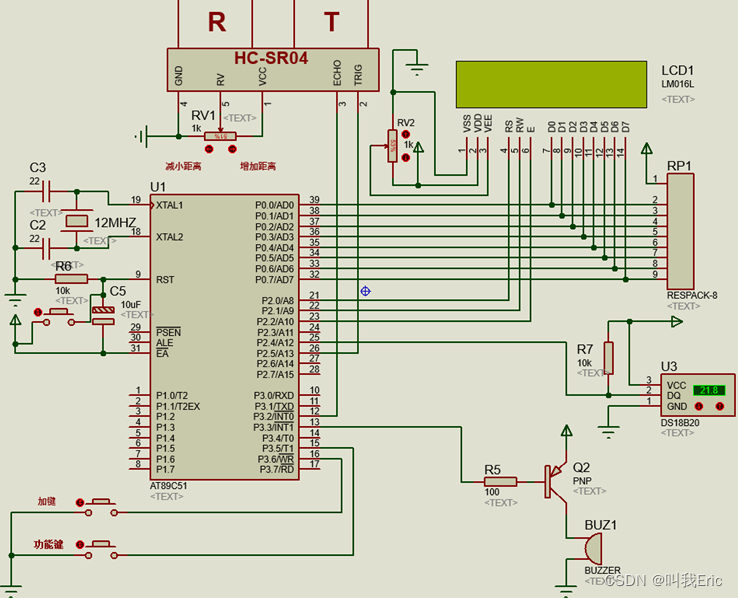Select capacitor C3 symbol
738x598 pixels.
click(46, 191)
